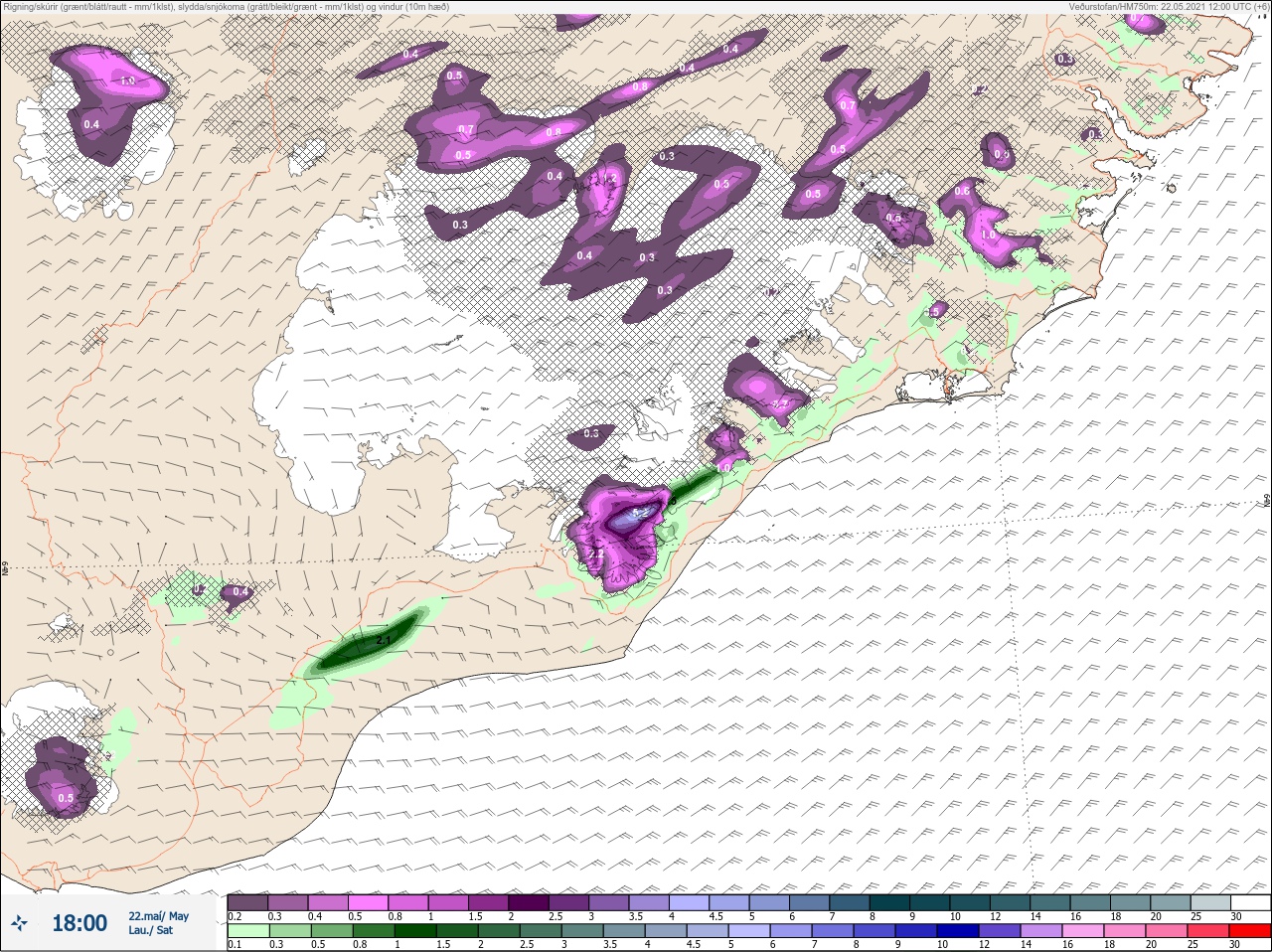Click the 'Lau./ Sat' weekday label
The image size is (1272, 952).
click(x=151, y=931)
